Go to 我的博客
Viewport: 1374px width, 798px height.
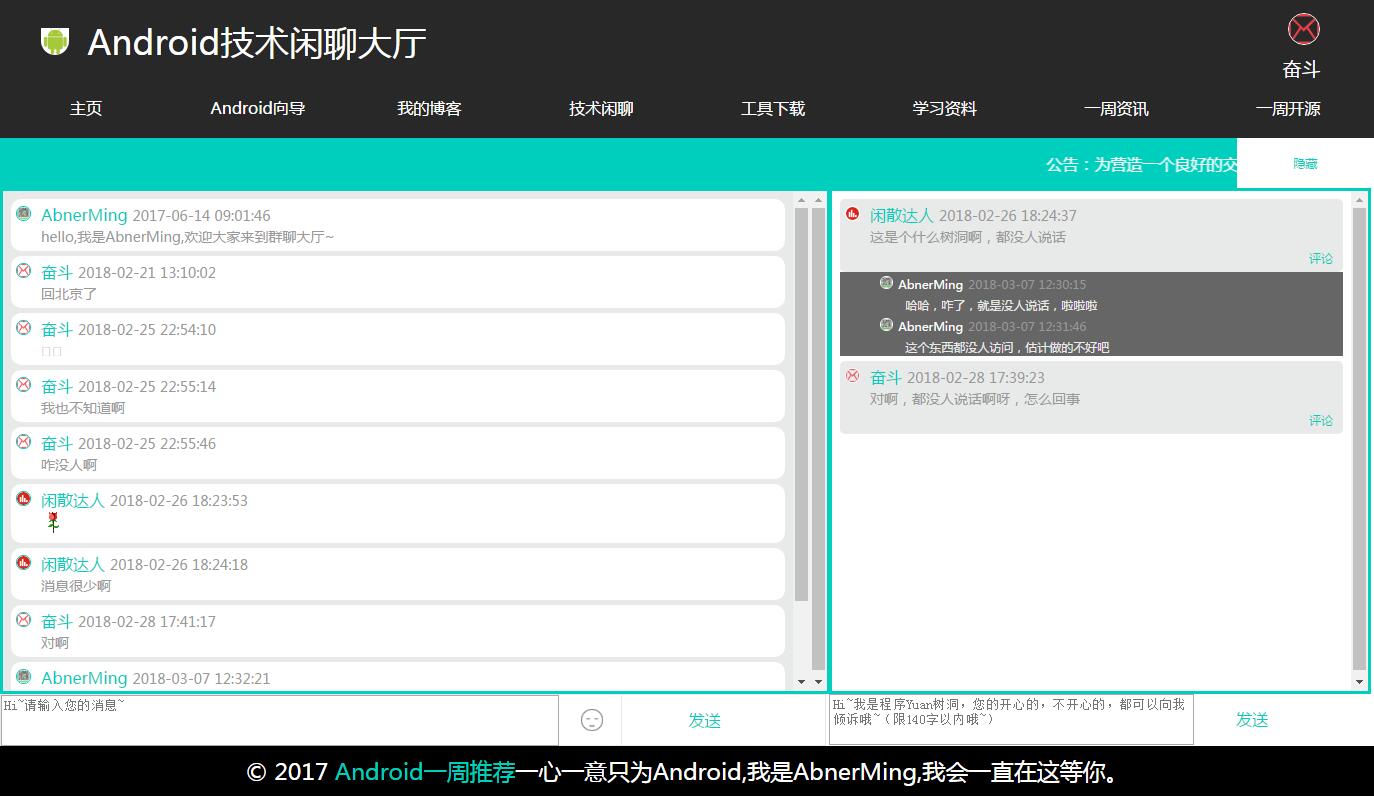click(429, 109)
